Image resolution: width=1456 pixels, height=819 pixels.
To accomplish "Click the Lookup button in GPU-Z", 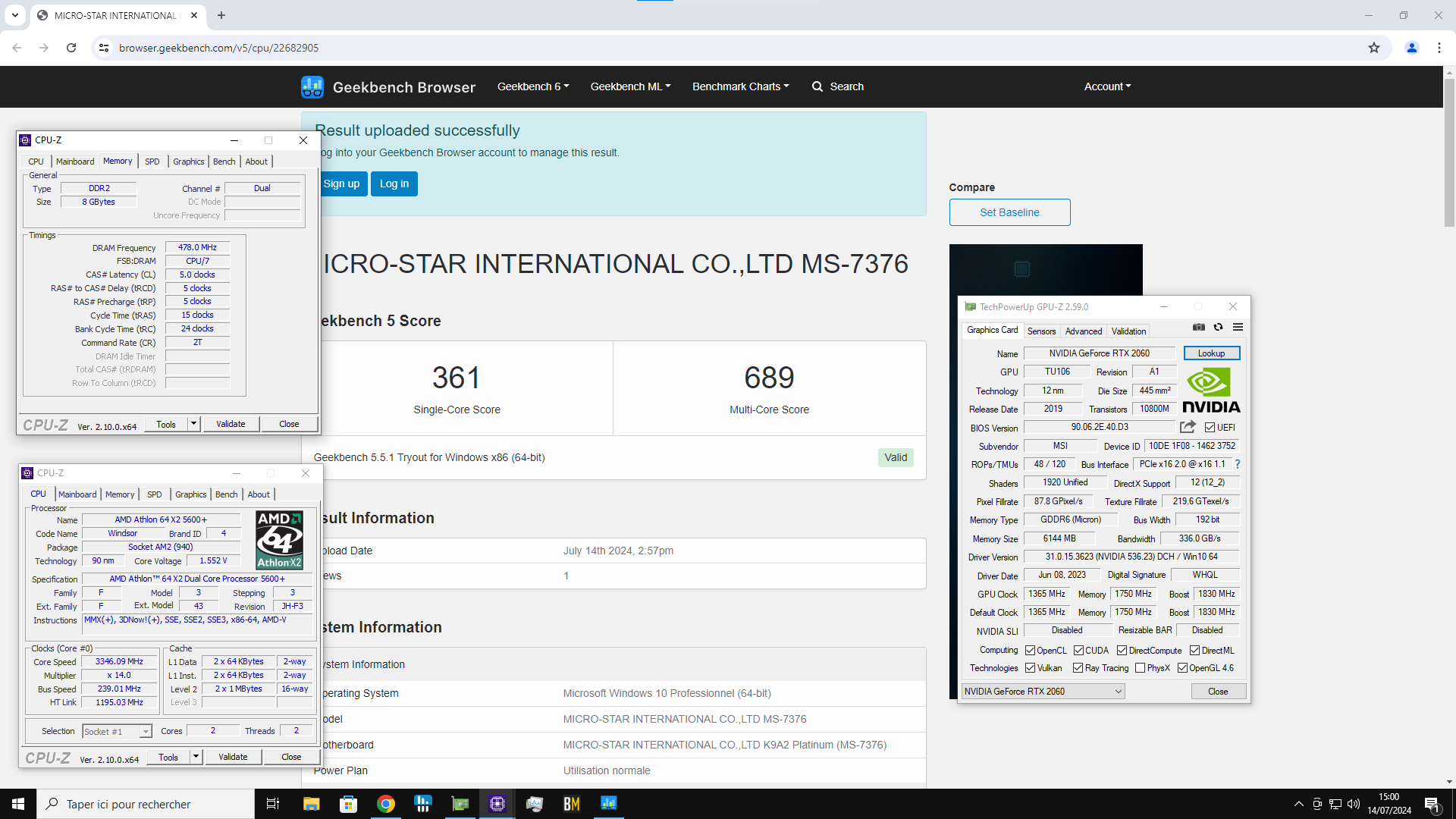I will (x=1211, y=353).
